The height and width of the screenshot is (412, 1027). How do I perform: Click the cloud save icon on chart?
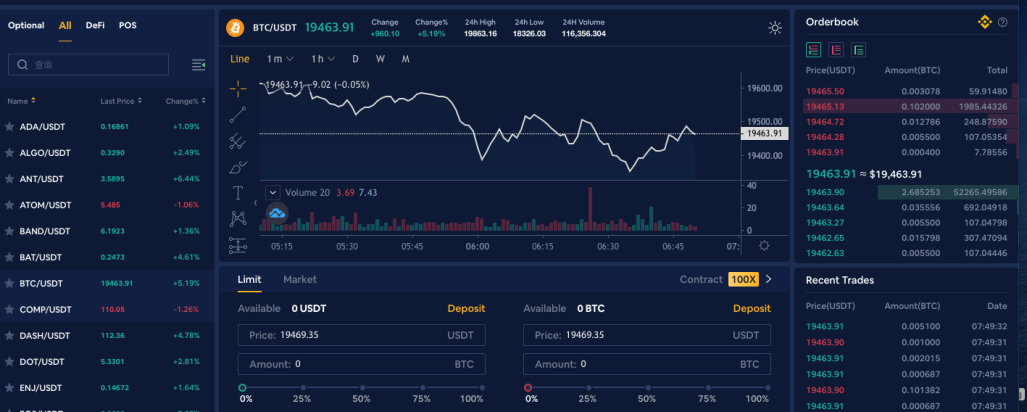[x=278, y=213]
